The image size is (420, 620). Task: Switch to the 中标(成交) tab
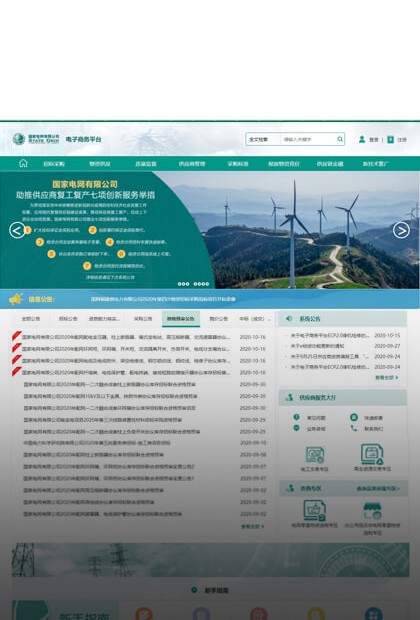click(x=255, y=319)
